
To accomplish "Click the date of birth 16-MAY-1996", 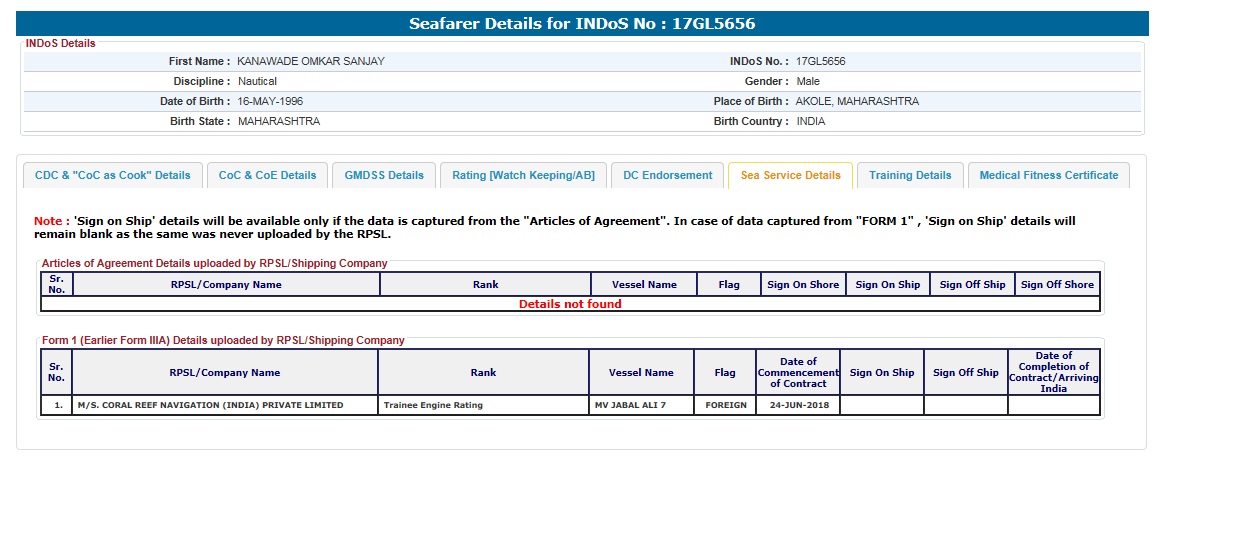I will pyautogui.click(x=270, y=102).
